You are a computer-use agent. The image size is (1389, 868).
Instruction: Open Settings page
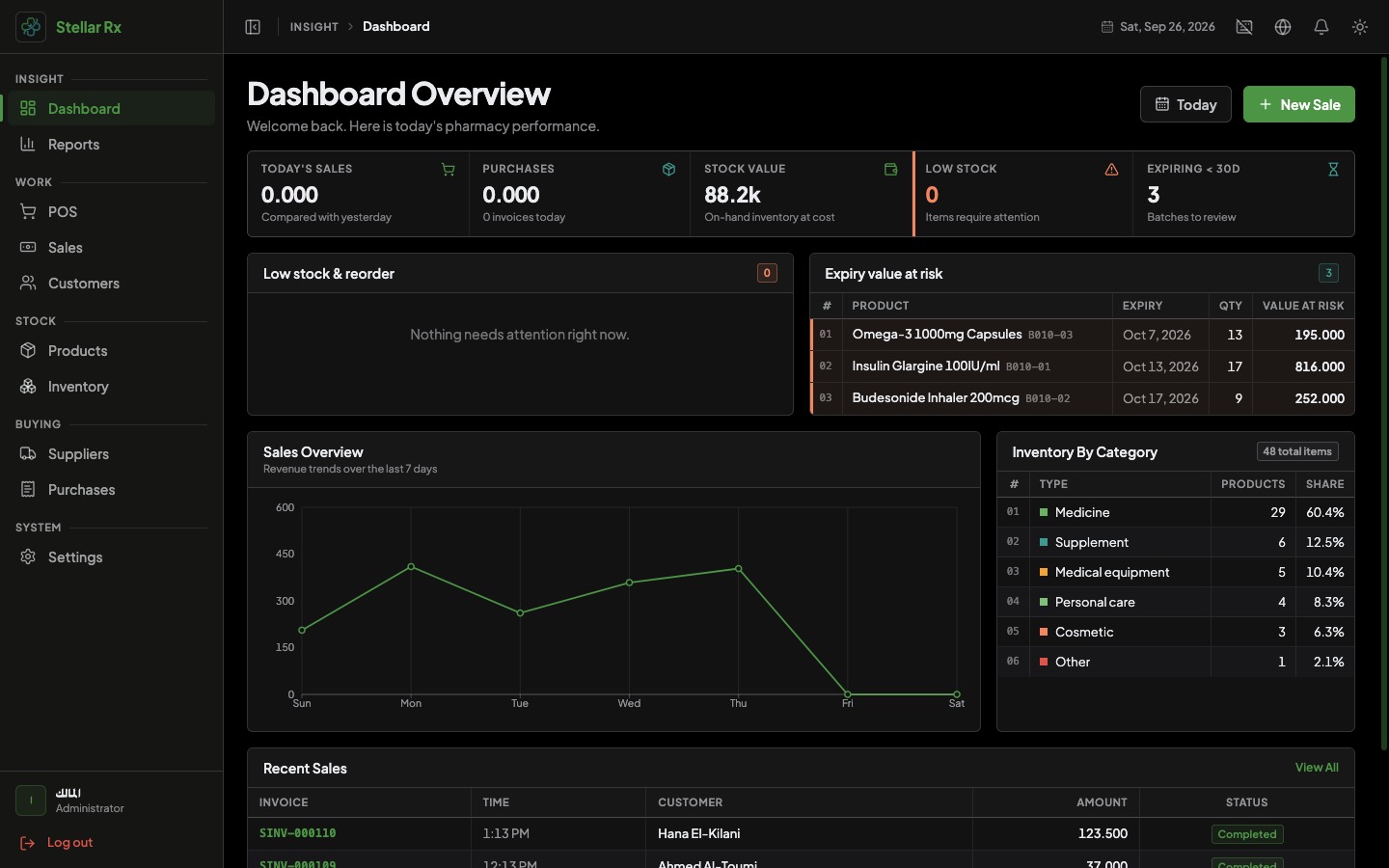click(111, 557)
